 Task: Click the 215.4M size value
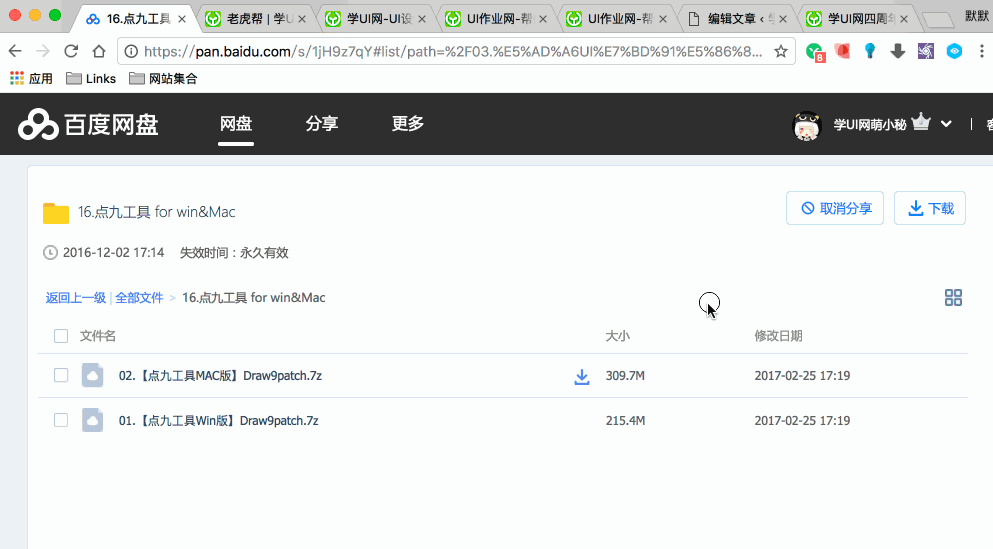(625, 420)
